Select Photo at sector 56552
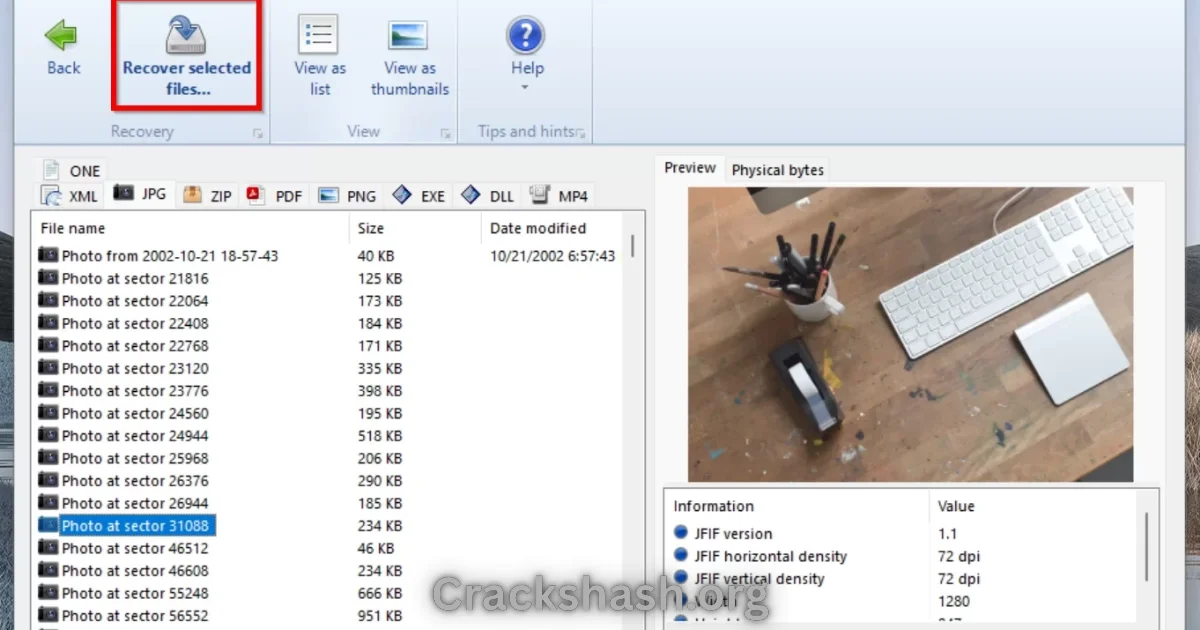 point(135,616)
